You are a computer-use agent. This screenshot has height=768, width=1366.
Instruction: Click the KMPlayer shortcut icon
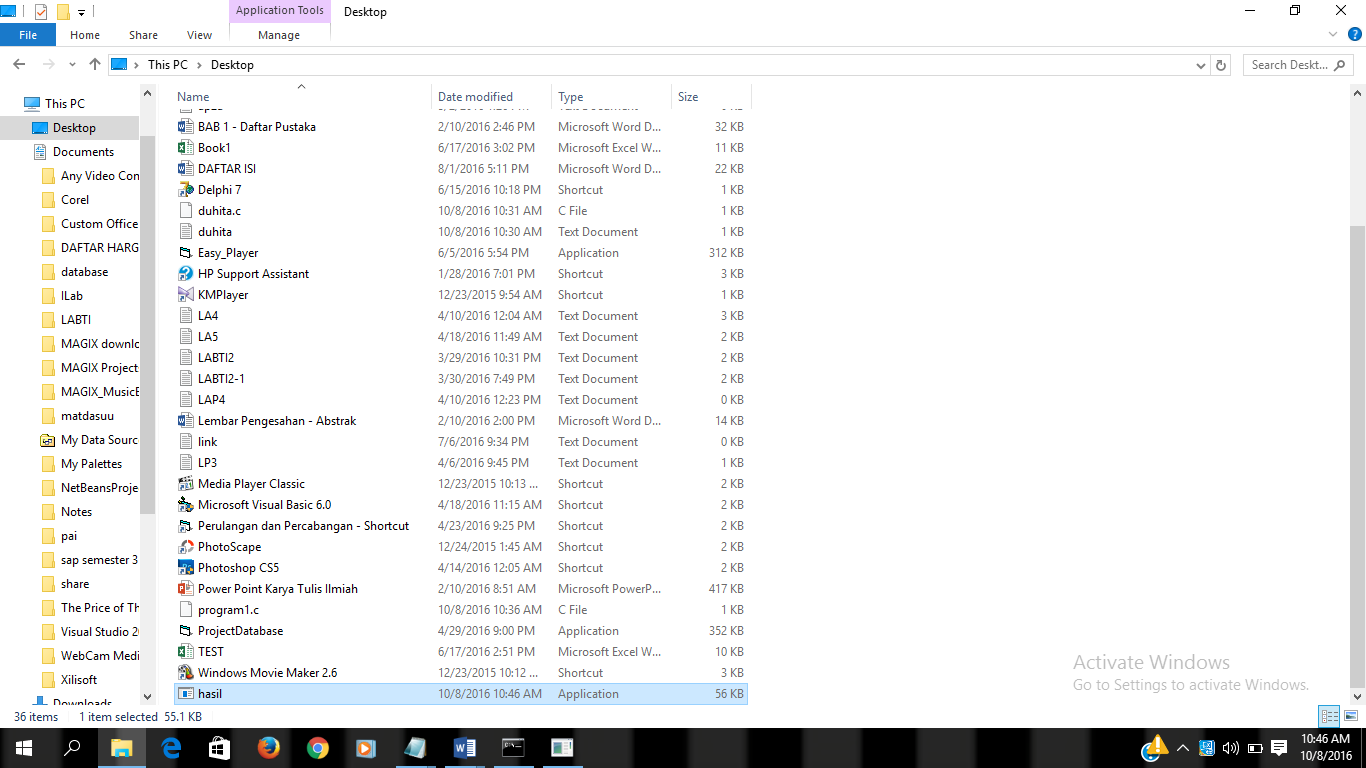[185, 295]
